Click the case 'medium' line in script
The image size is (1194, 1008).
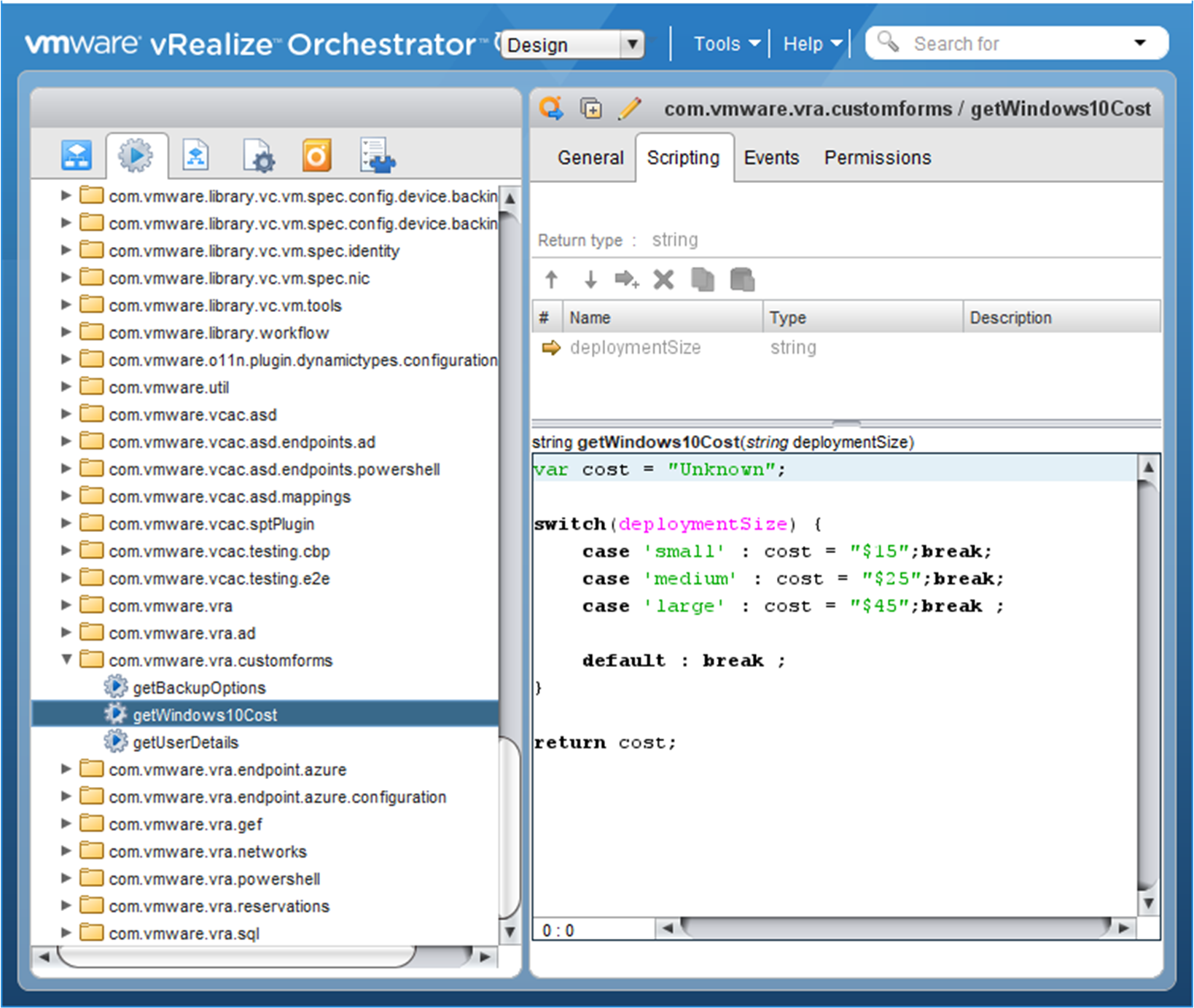tap(792, 579)
